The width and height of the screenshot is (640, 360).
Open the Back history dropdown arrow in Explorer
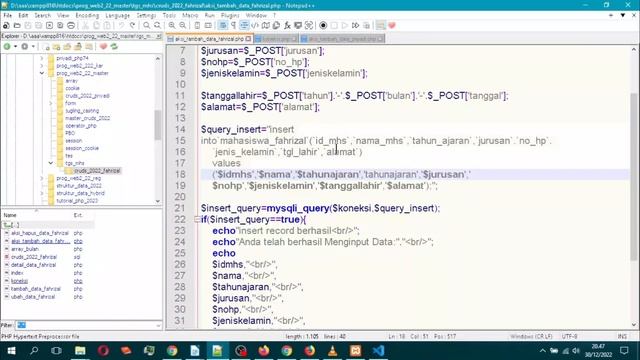pos(15,47)
